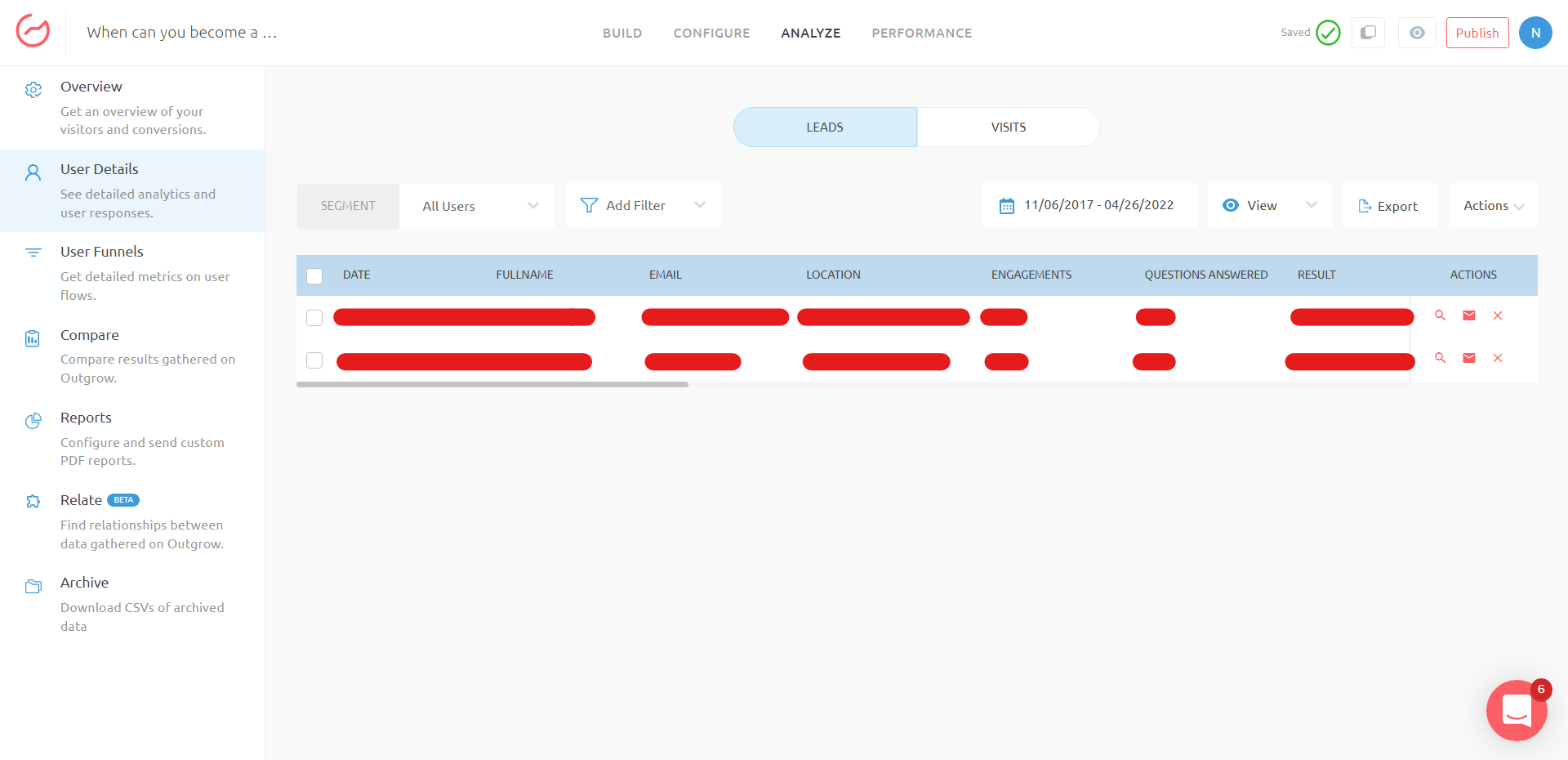The image size is (1568, 760).
Task: Click the calendar icon beside date range
Action: (x=1007, y=206)
